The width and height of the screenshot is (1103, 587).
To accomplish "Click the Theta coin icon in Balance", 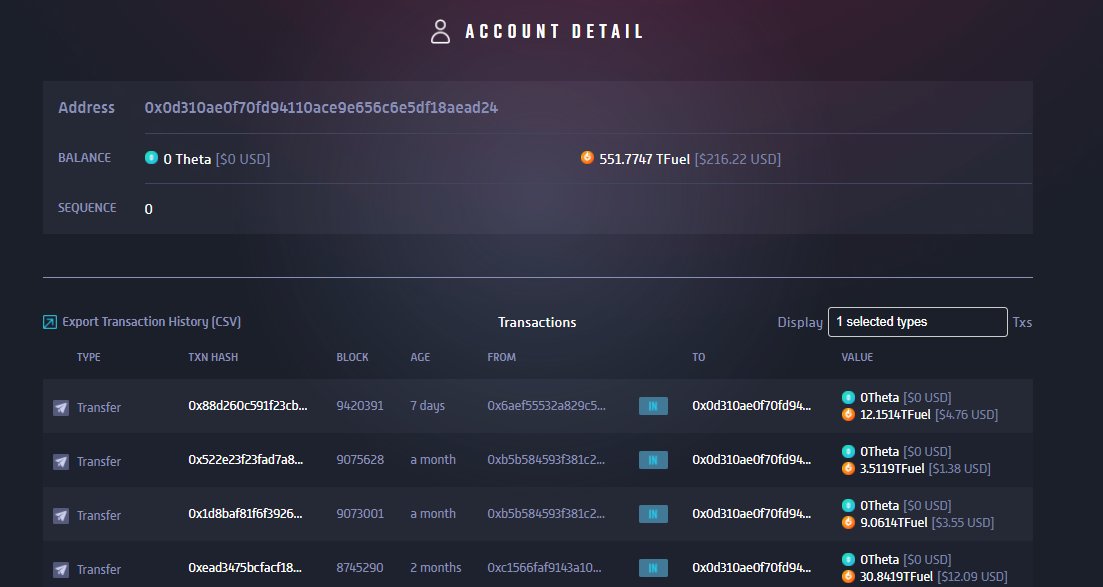I will [x=151, y=158].
